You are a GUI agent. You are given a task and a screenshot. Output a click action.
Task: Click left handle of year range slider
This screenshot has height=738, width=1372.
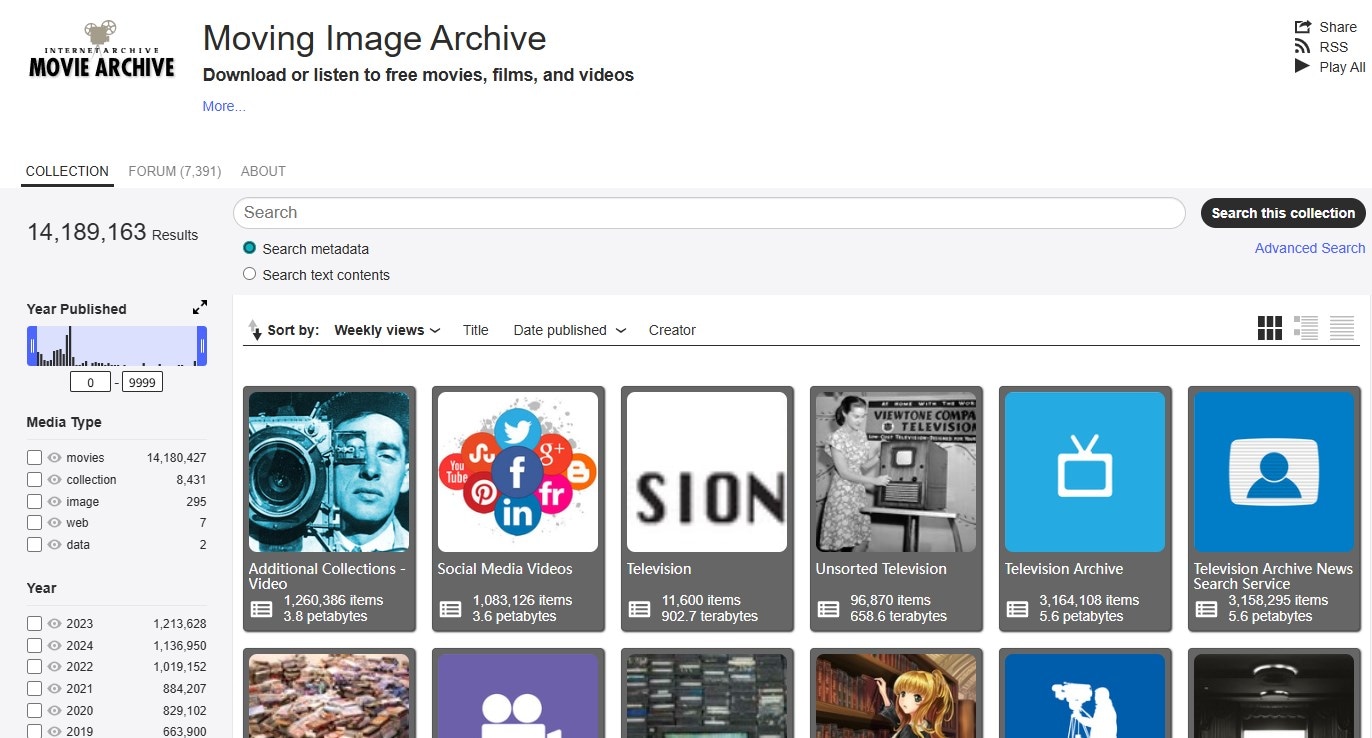pos(32,346)
